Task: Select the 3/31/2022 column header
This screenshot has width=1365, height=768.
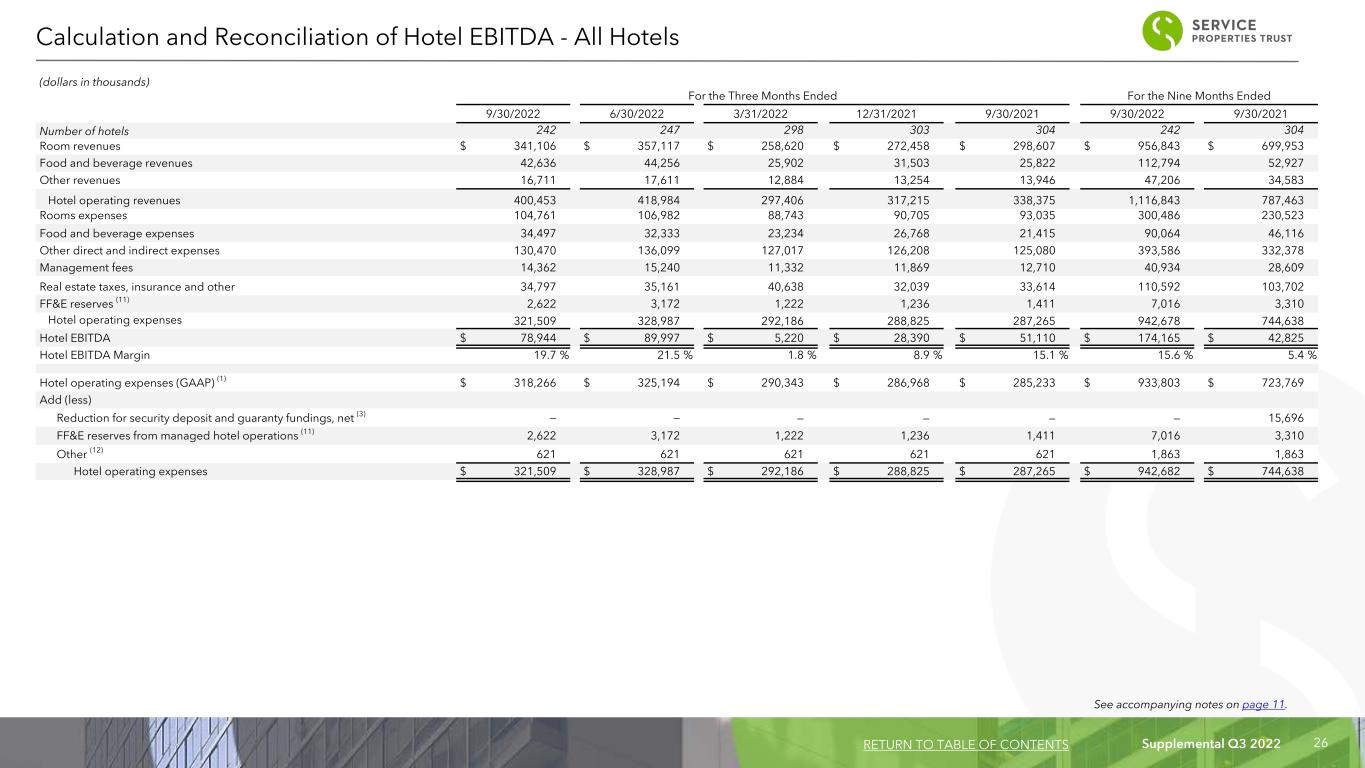Action: tap(762, 112)
